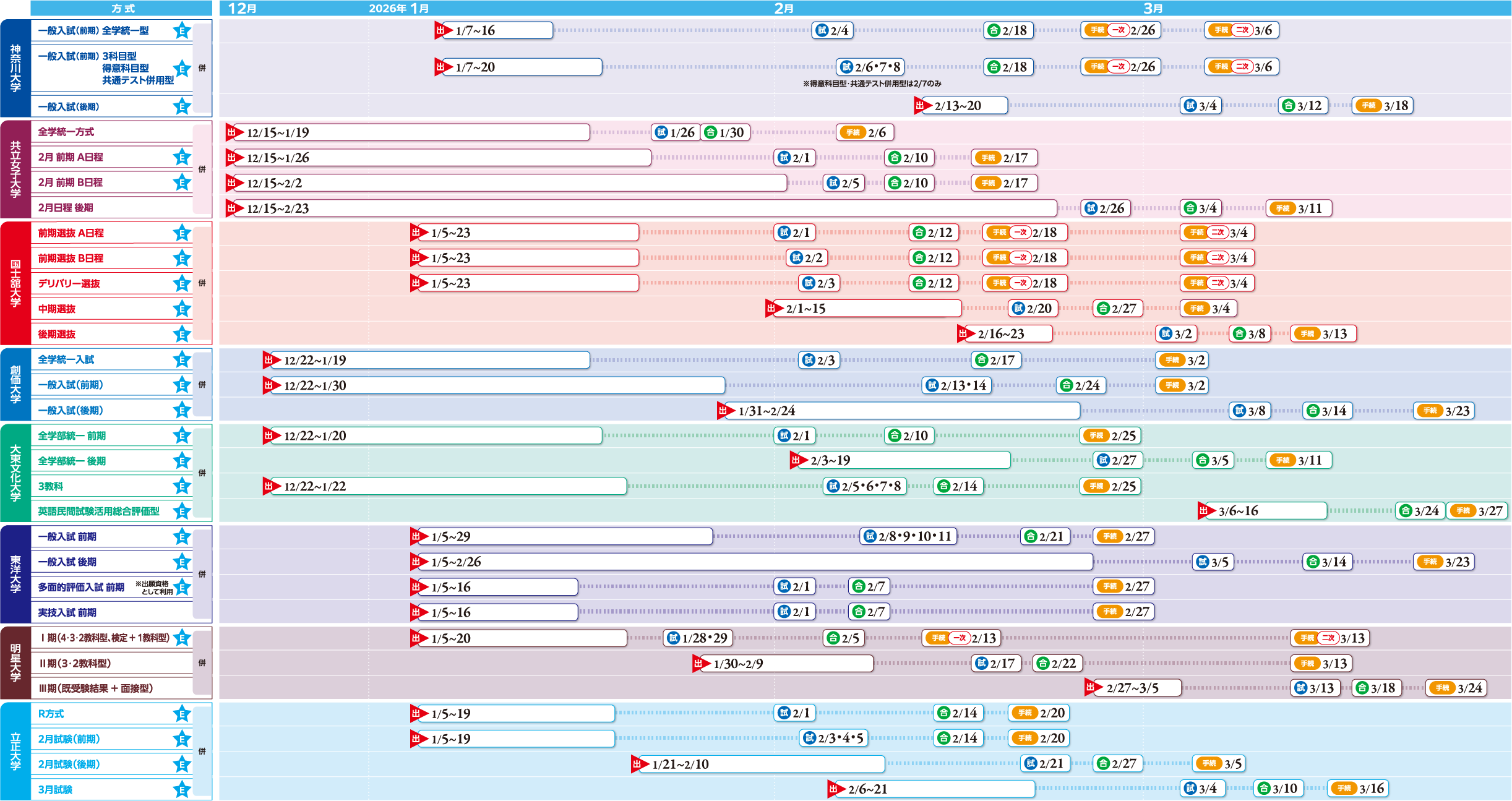1512x801 pixels.
Task: Open the デリバリー選抜 row label
Action: [69, 284]
